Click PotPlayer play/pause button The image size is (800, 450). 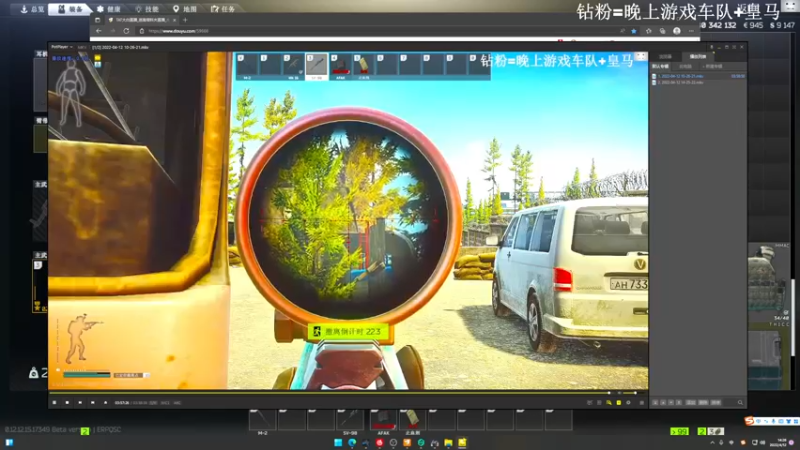tap(54, 403)
